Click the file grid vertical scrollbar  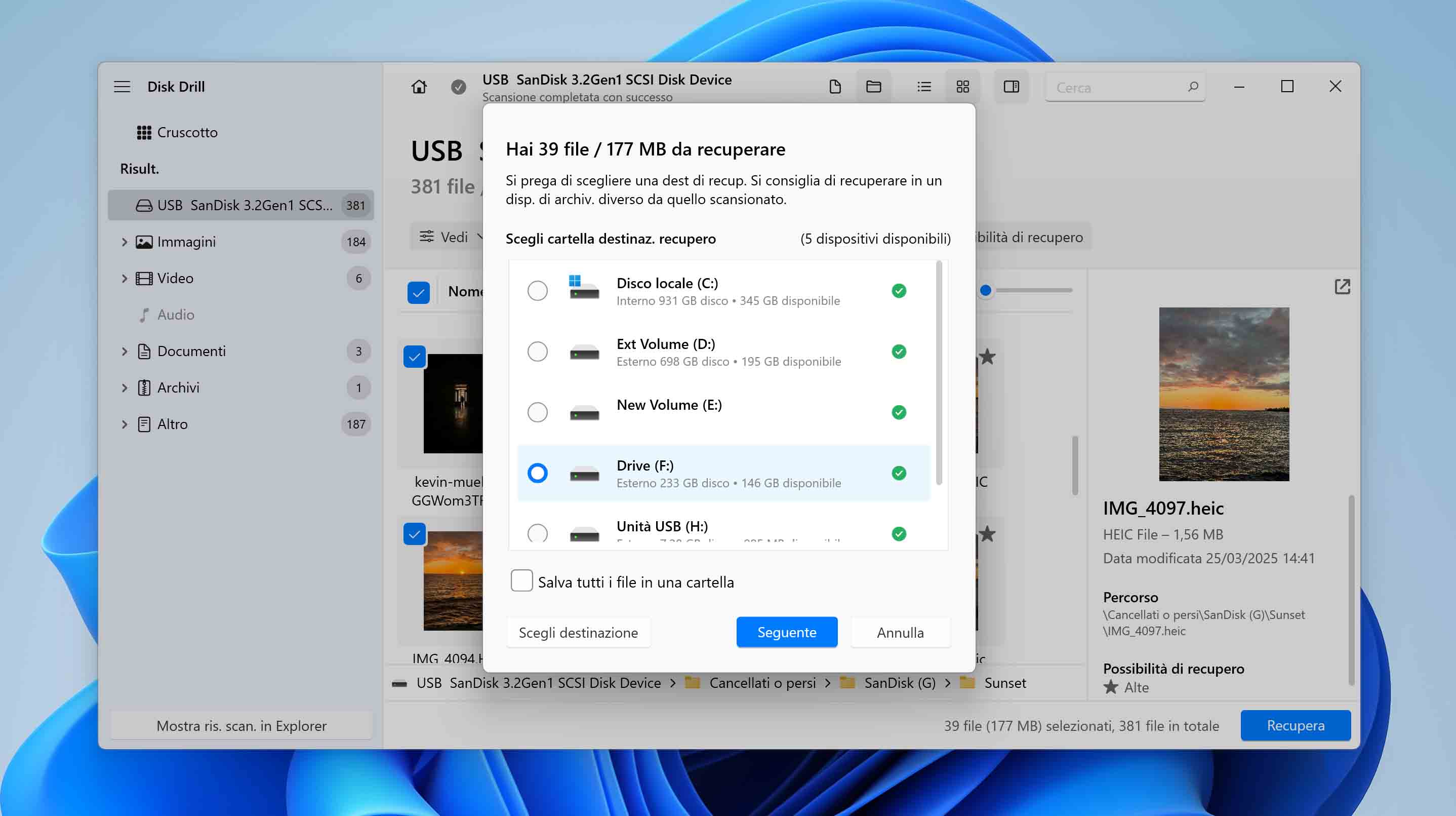[x=1075, y=465]
